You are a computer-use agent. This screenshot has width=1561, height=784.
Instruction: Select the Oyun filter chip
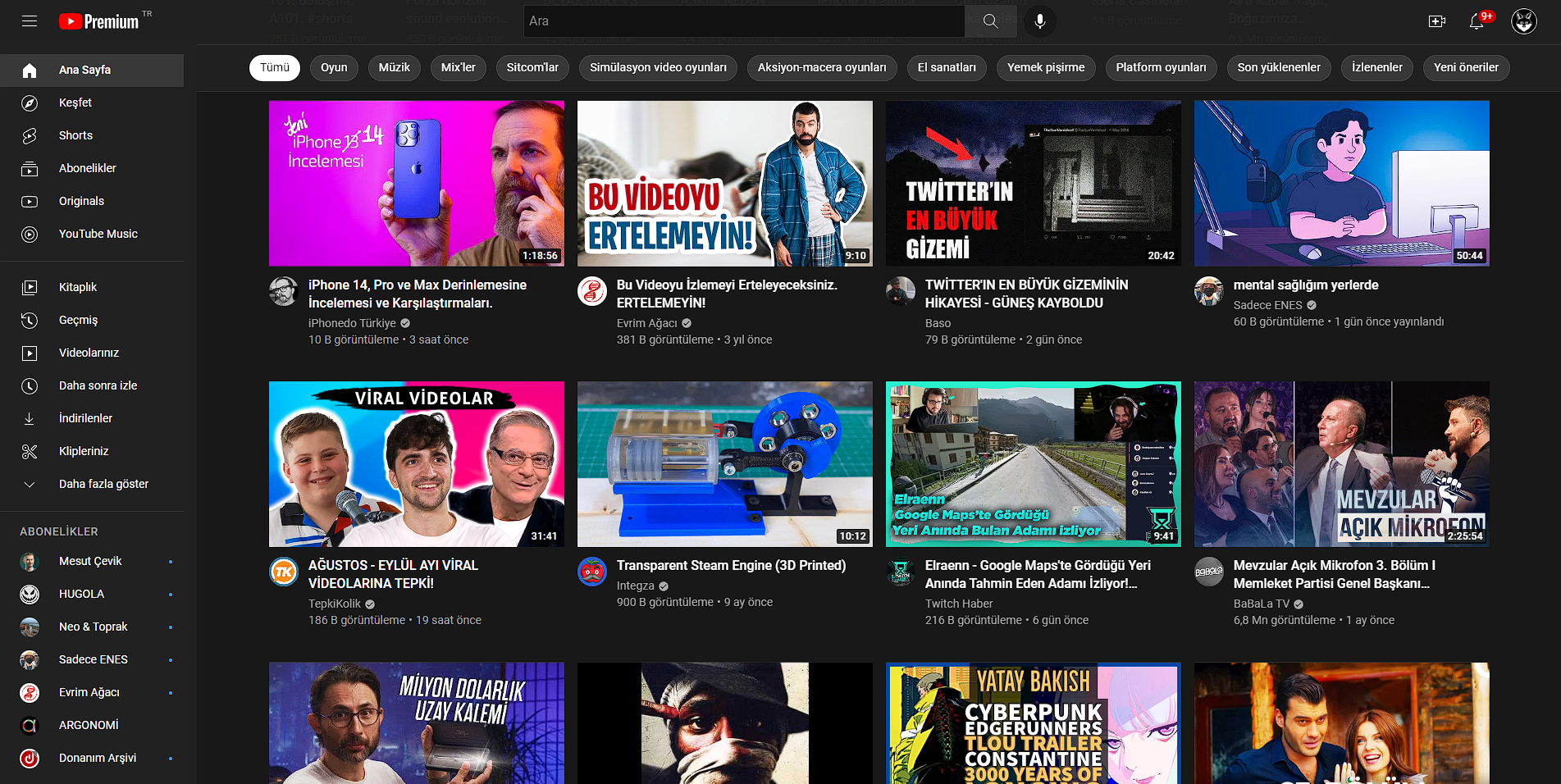[334, 68]
